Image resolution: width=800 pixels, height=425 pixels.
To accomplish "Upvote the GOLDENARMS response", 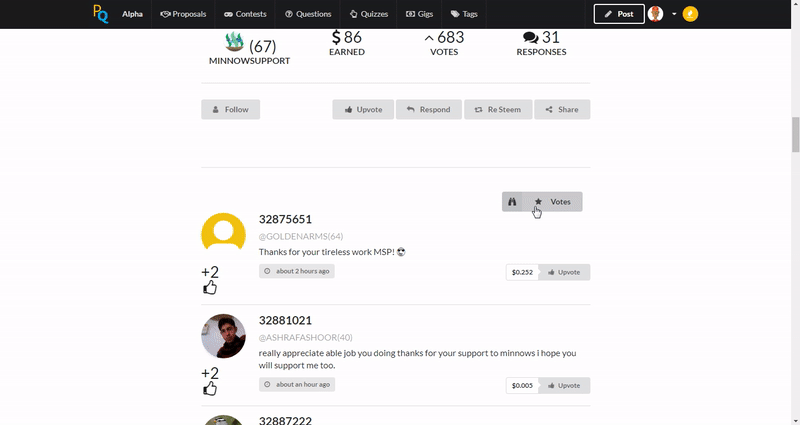I will [564, 272].
